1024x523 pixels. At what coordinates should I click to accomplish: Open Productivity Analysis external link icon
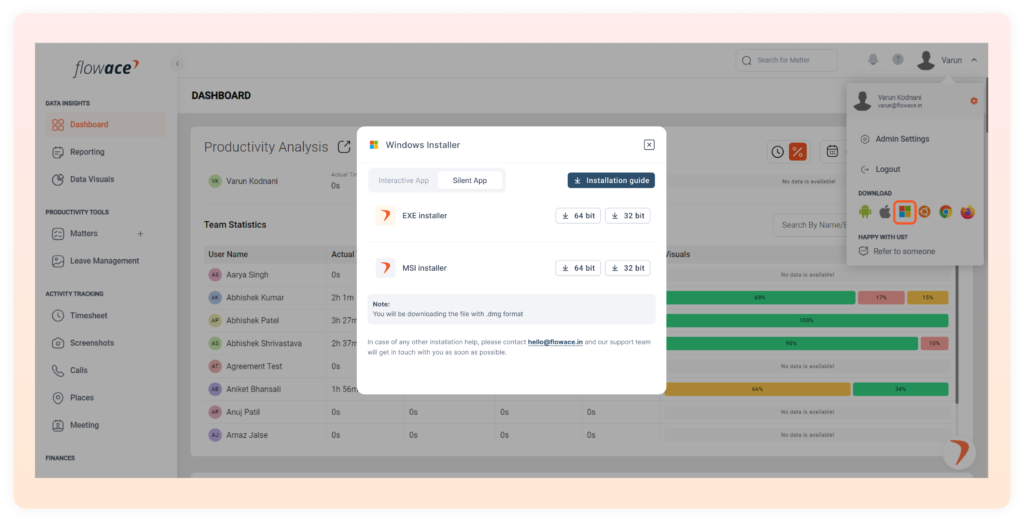point(344,148)
